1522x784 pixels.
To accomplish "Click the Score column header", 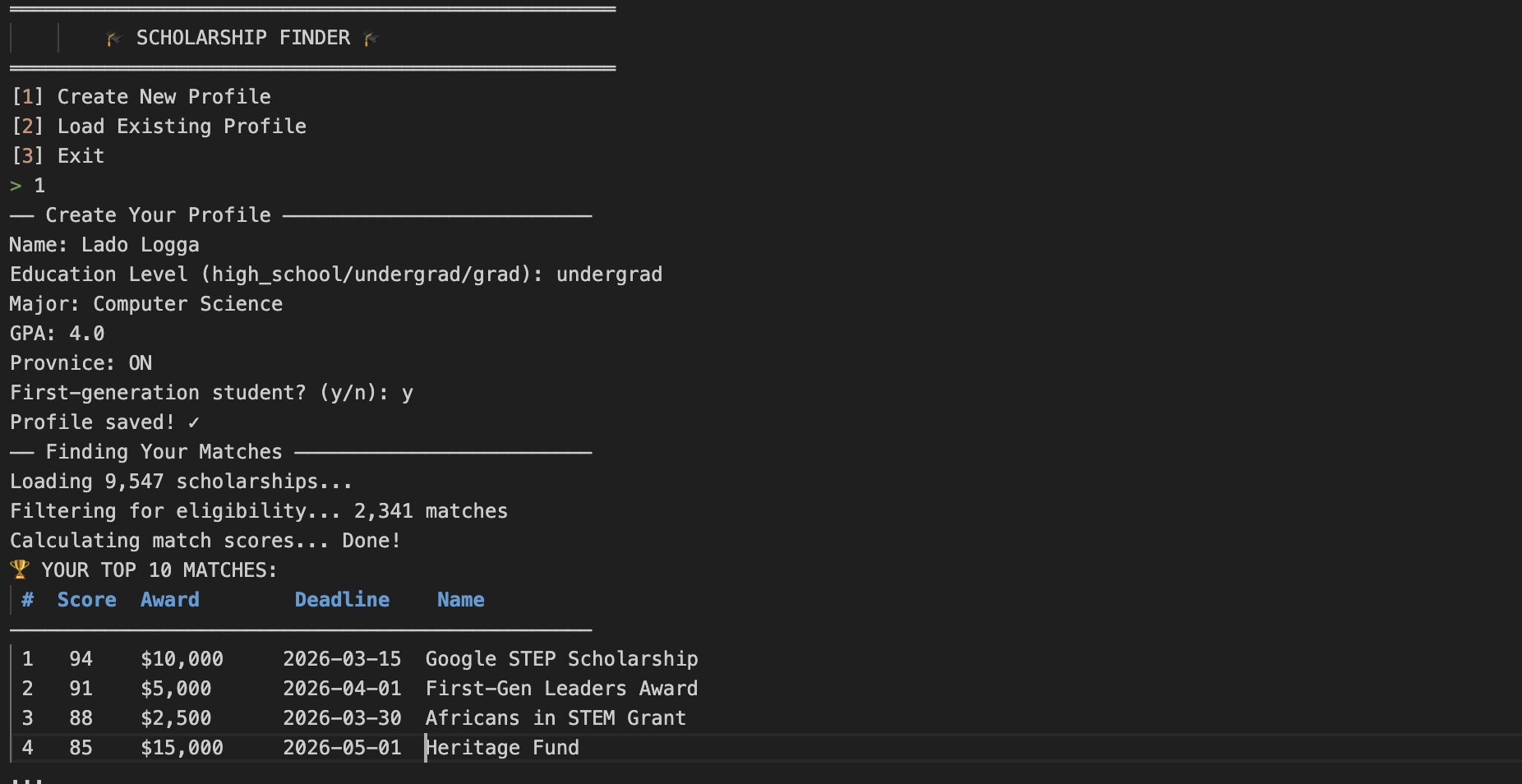I will 86,600.
